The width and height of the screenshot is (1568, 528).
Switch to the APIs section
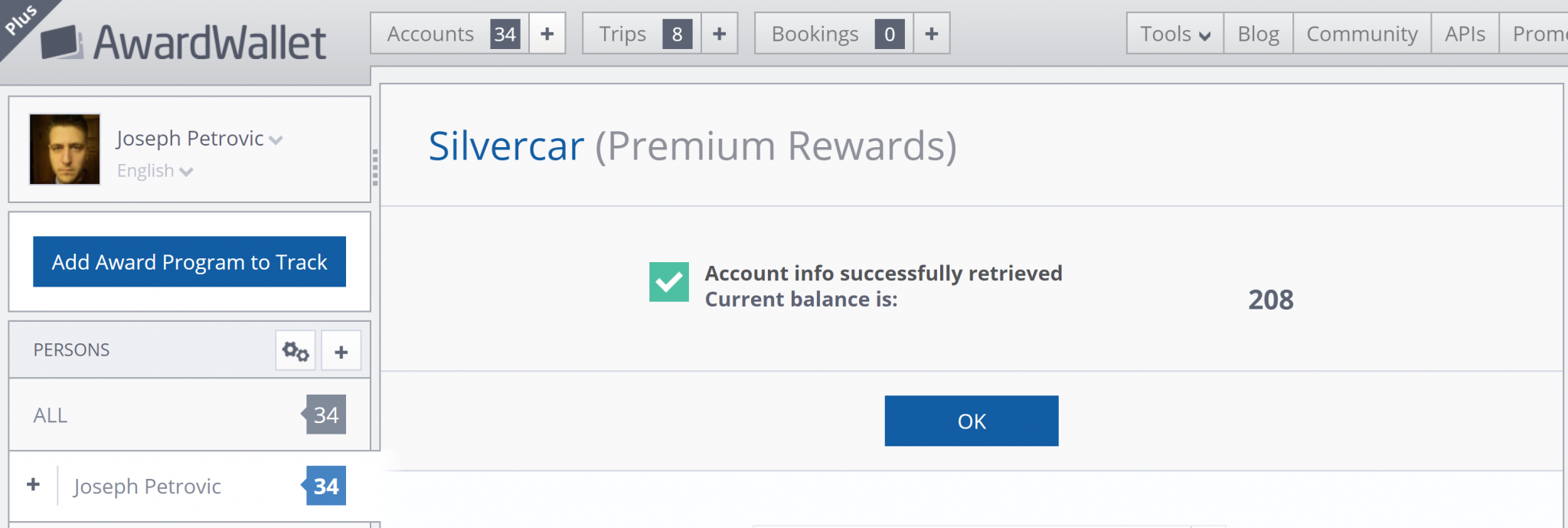coord(1465,34)
